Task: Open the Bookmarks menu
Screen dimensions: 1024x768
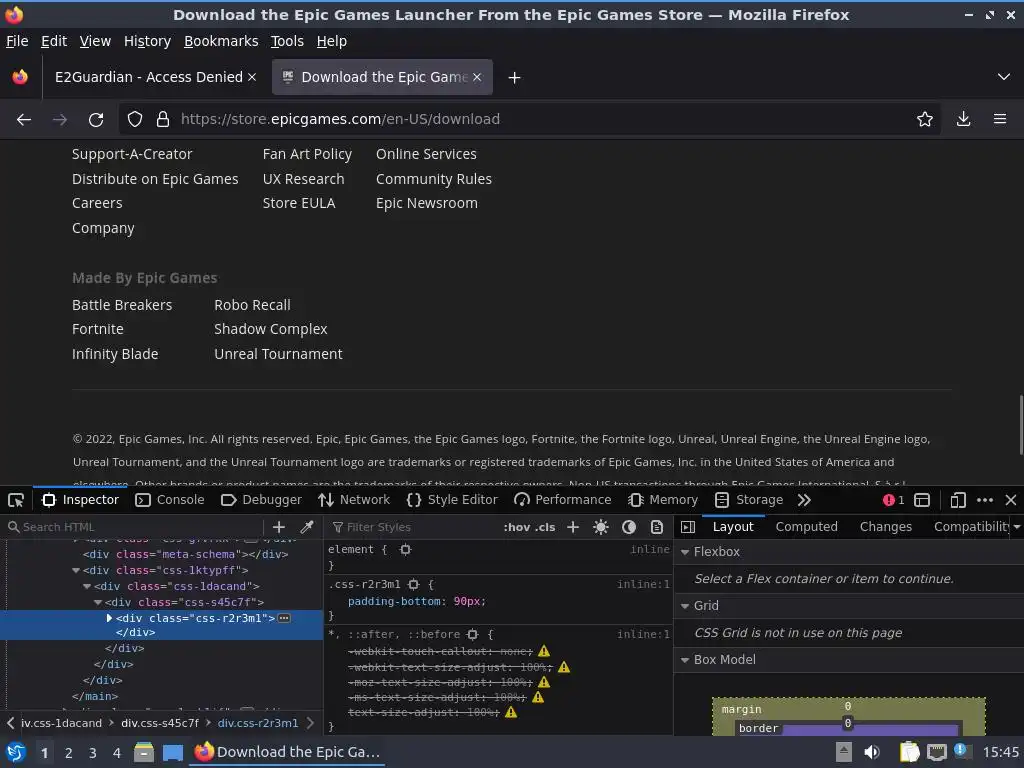Action: click(221, 41)
